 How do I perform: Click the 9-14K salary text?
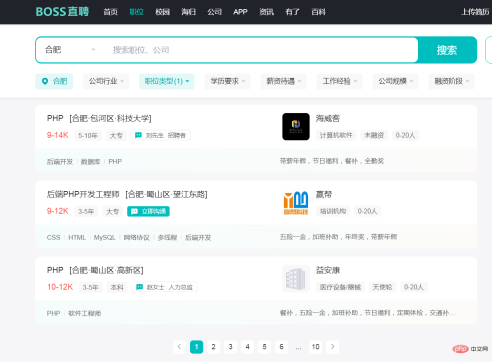pyautogui.click(x=57, y=135)
